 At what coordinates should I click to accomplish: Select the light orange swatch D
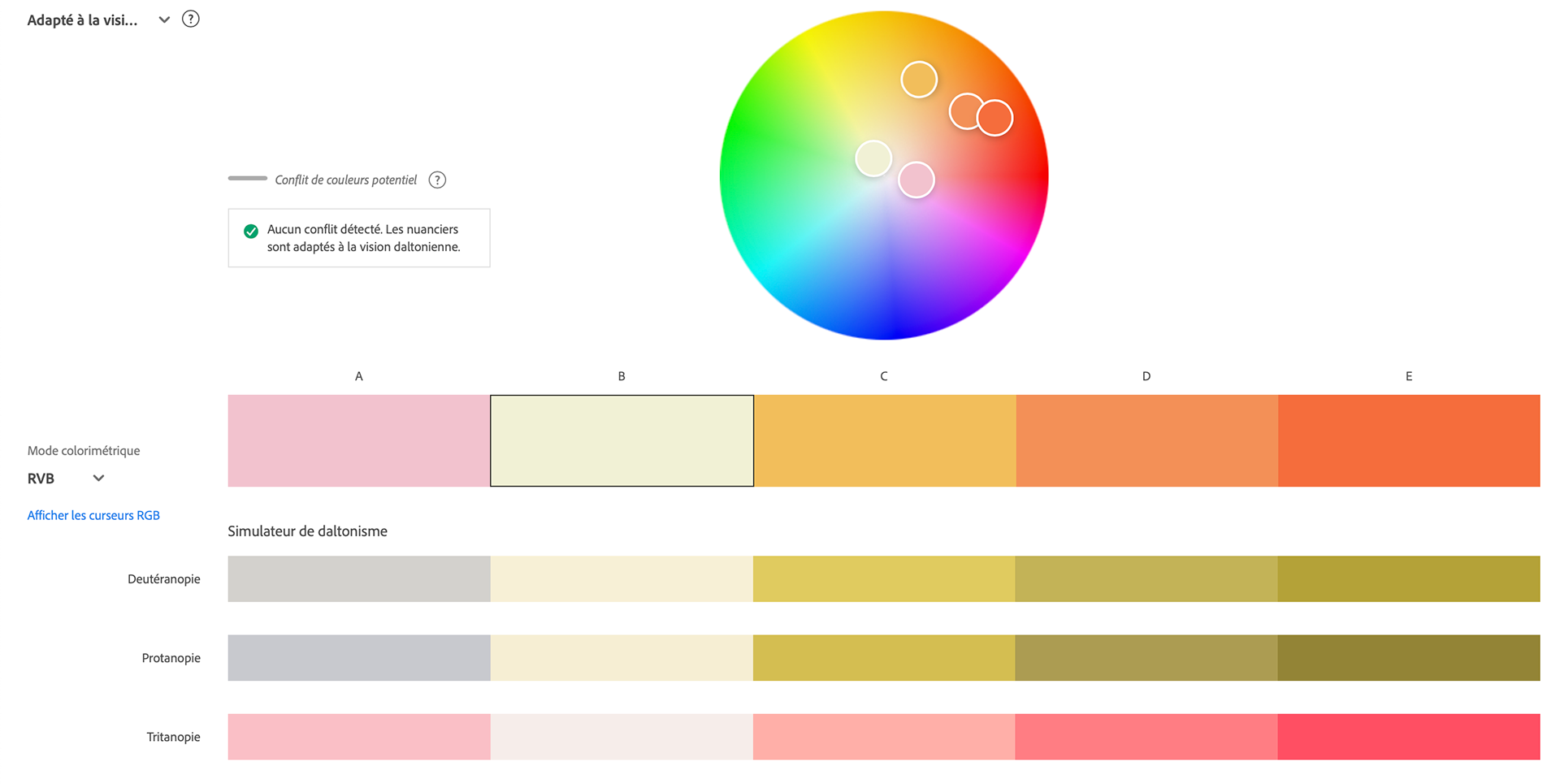tap(1146, 440)
